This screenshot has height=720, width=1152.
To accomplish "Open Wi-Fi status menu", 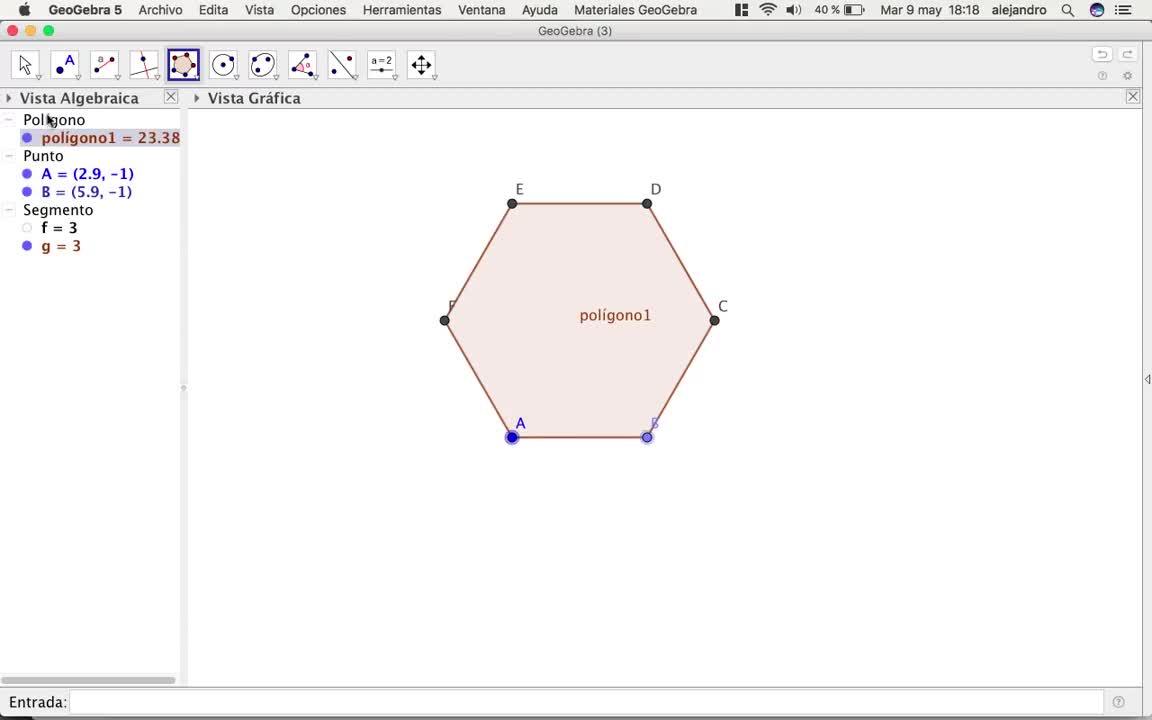I will tap(768, 10).
